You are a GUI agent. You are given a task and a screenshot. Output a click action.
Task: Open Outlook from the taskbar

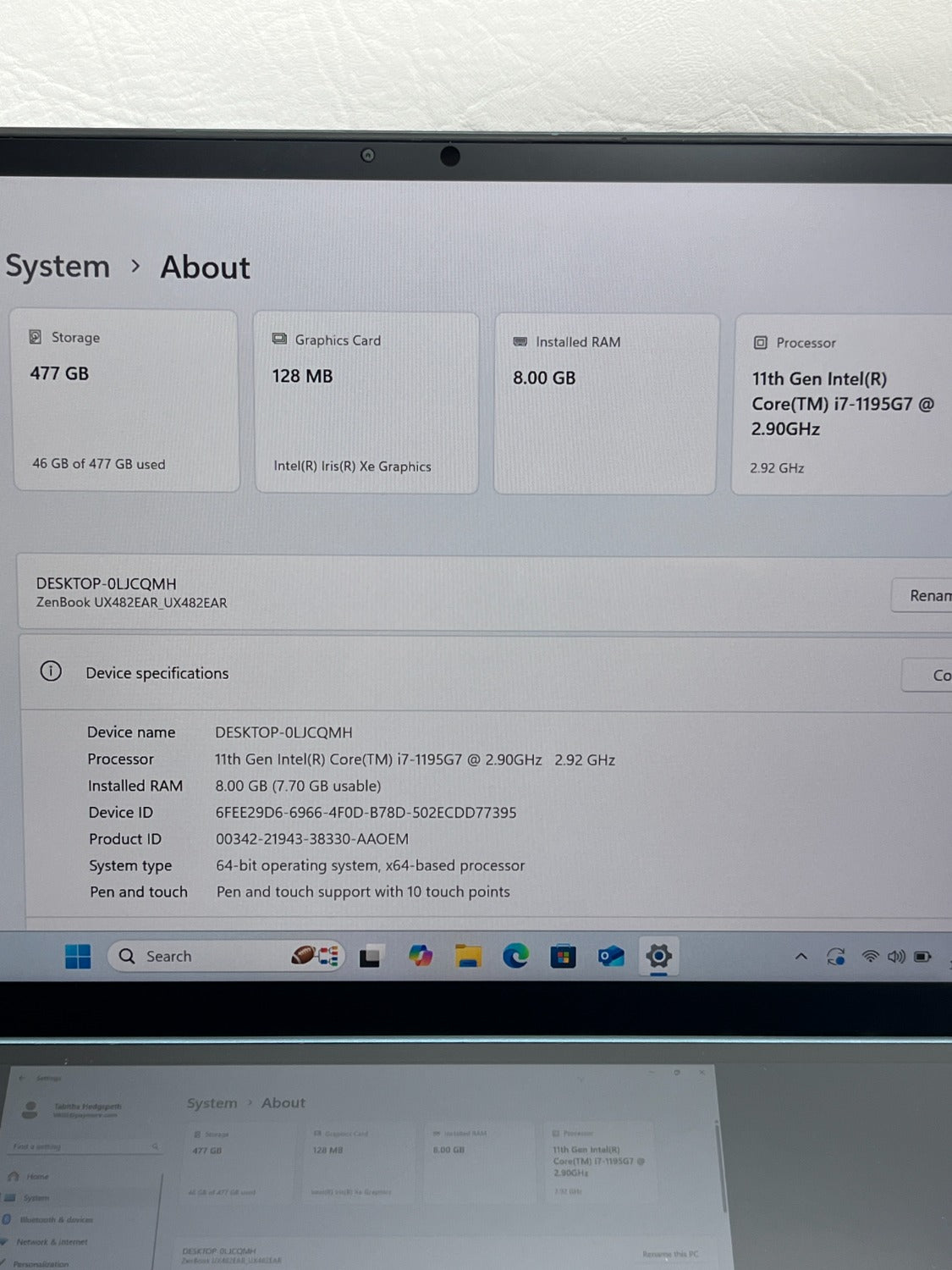click(x=611, y=957)
